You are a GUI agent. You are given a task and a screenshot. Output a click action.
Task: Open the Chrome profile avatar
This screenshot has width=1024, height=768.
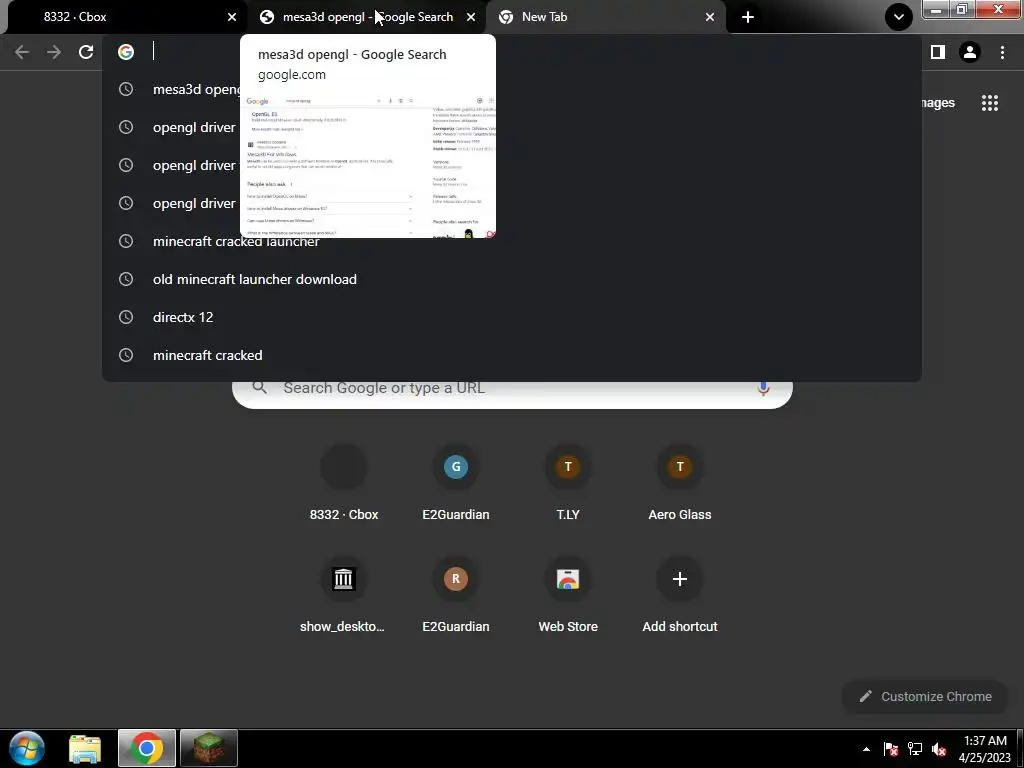click(x=970, y=52)
